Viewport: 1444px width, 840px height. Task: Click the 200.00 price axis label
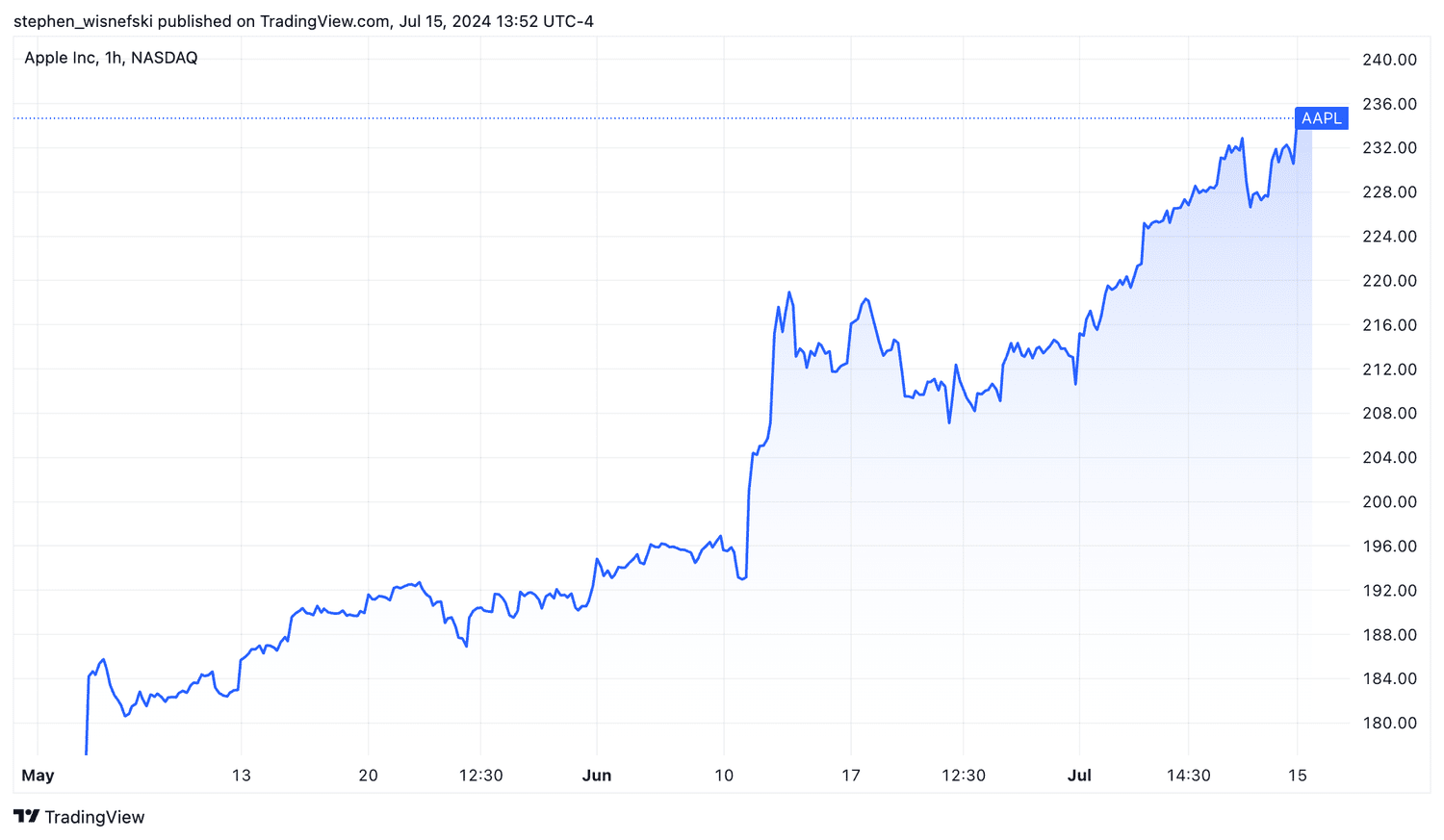[x=1389, y=502]
